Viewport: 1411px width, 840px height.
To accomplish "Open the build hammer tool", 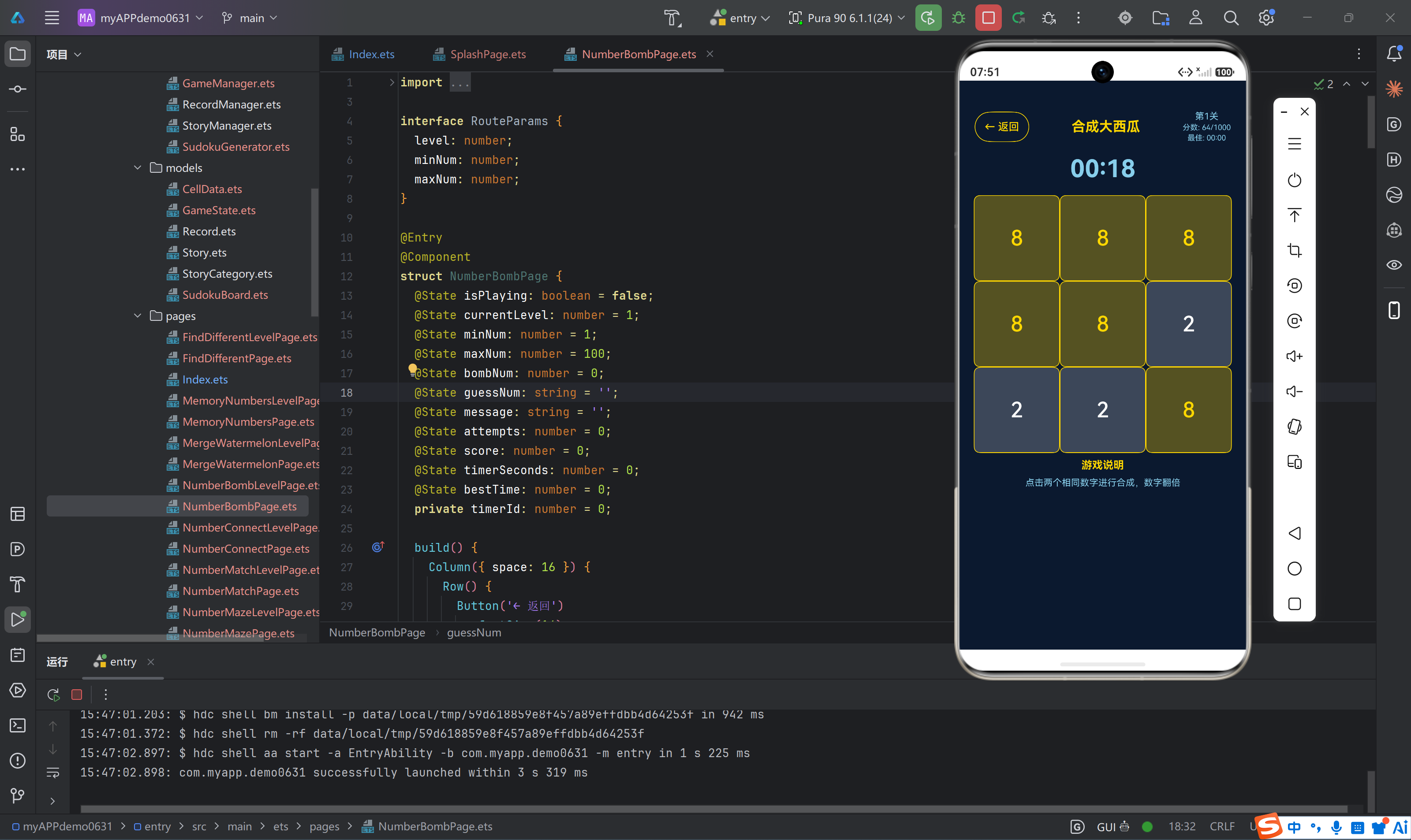I will point(673,18).
